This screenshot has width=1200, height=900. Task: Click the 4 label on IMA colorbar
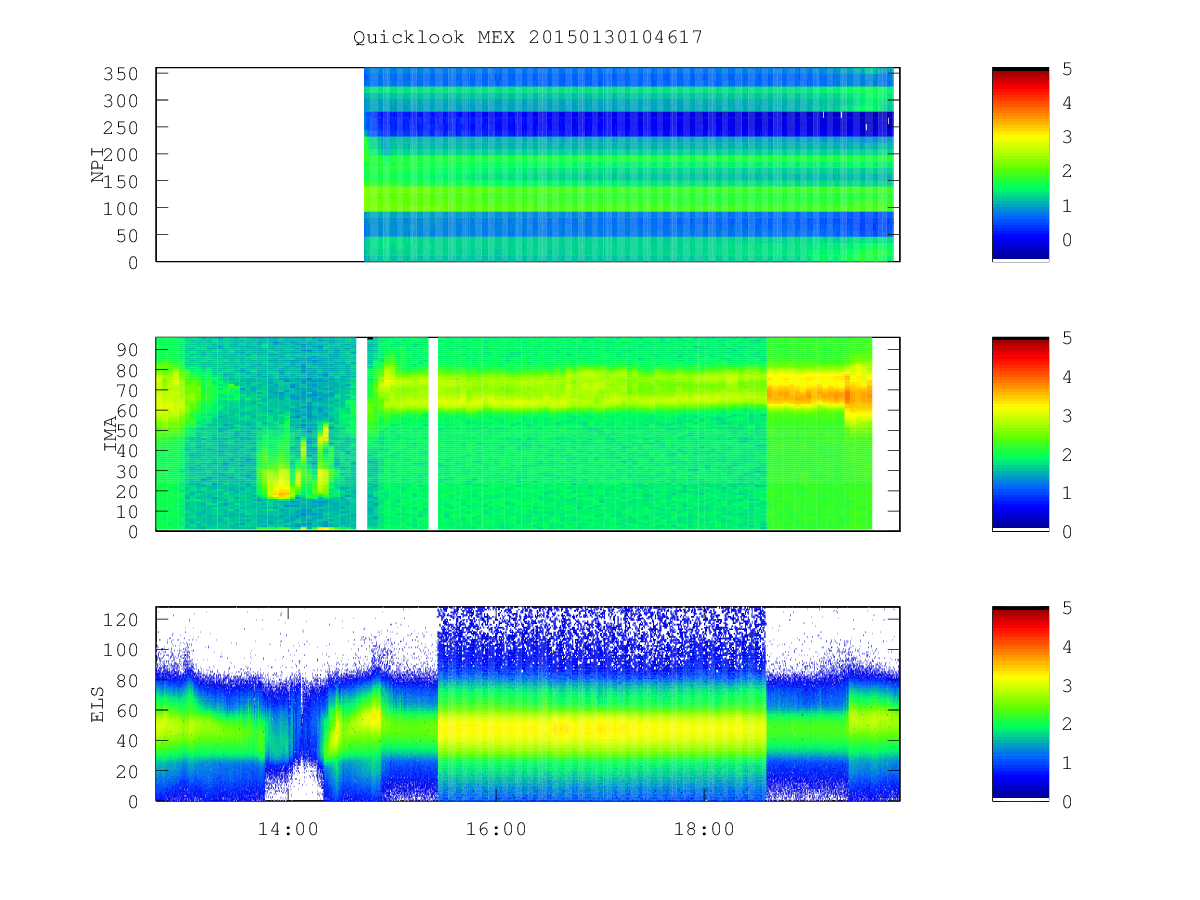[x=1067, y=377]
